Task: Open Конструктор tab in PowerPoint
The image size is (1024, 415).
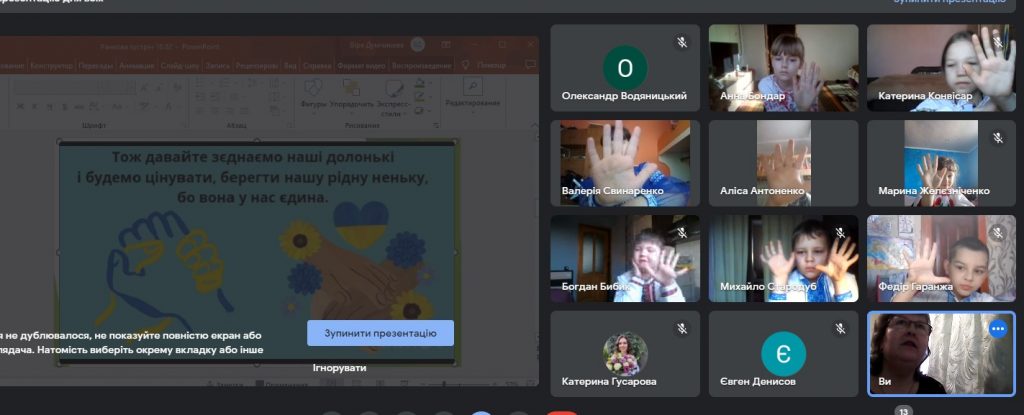Action: tap(51, 65)
